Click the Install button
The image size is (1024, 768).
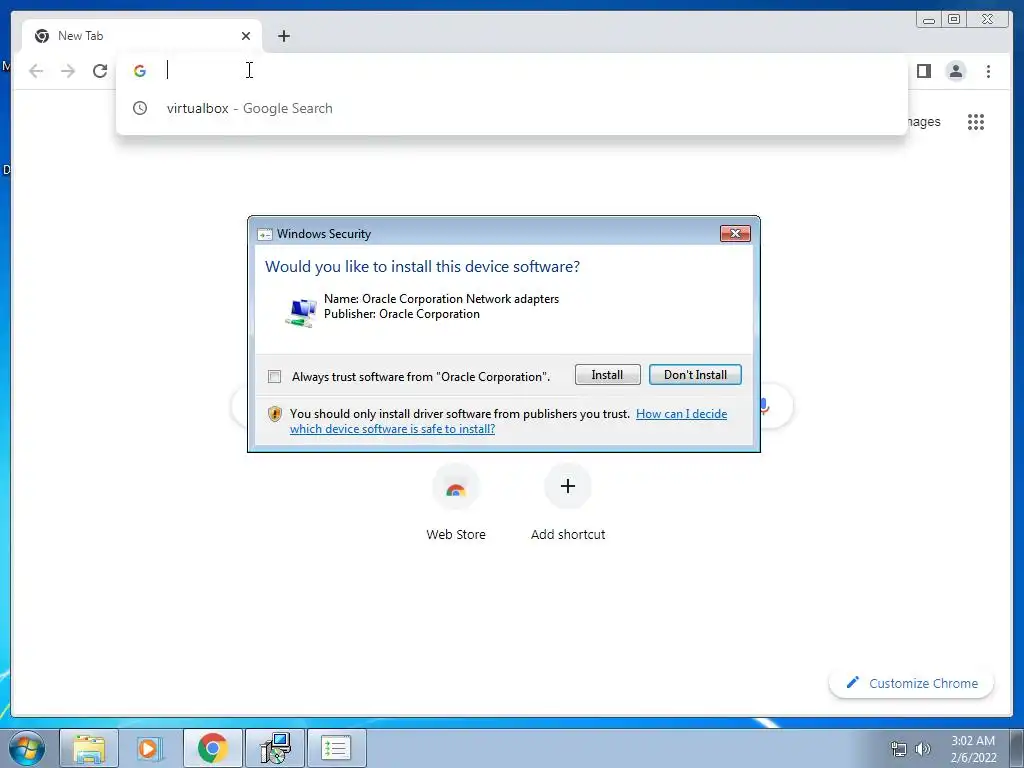607,375
